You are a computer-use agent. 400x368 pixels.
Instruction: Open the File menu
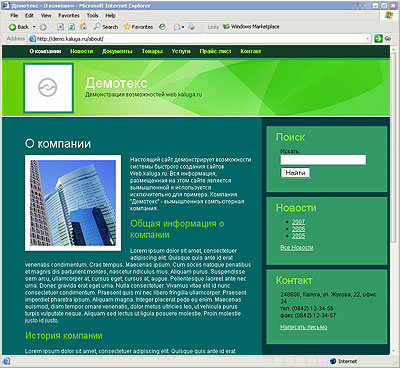[14, 15]
